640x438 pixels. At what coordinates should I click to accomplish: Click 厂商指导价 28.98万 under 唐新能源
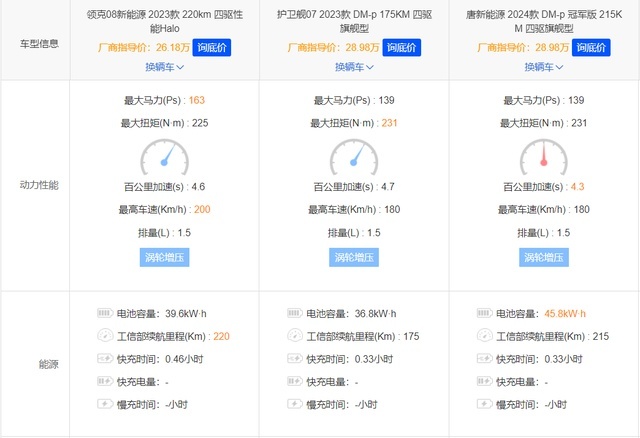(523, 48)
